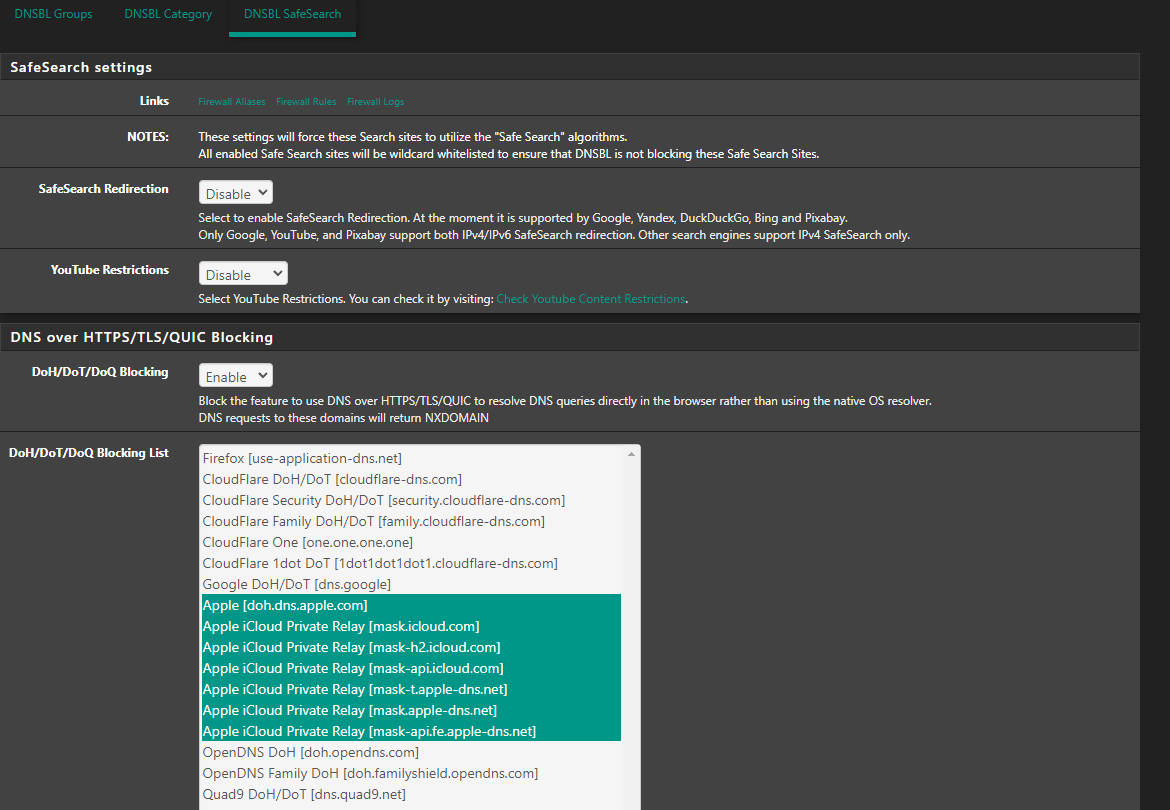Select OpenDNS Family DoH [doh.familyshield.opendns.com] entry
This screenshot has width=1170, height=810.
[x=411, y=773]
